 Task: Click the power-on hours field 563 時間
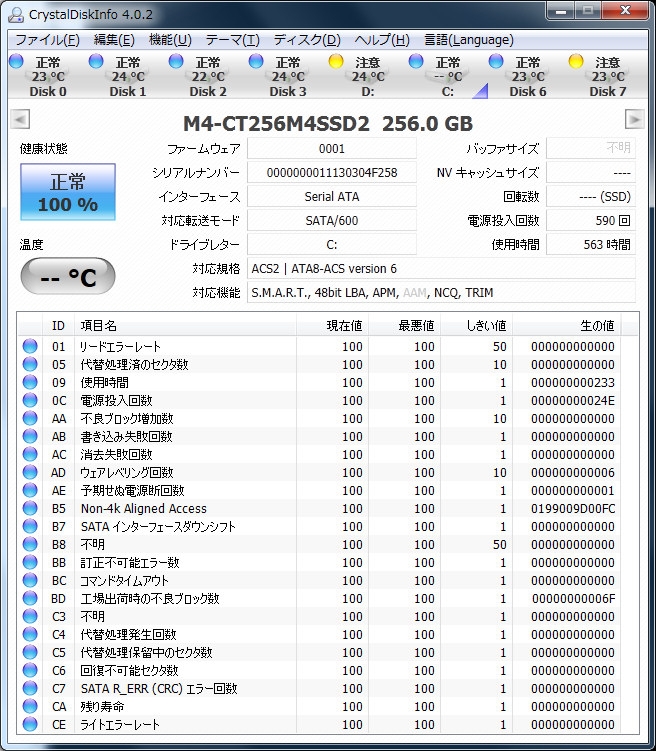click(591, 244)
